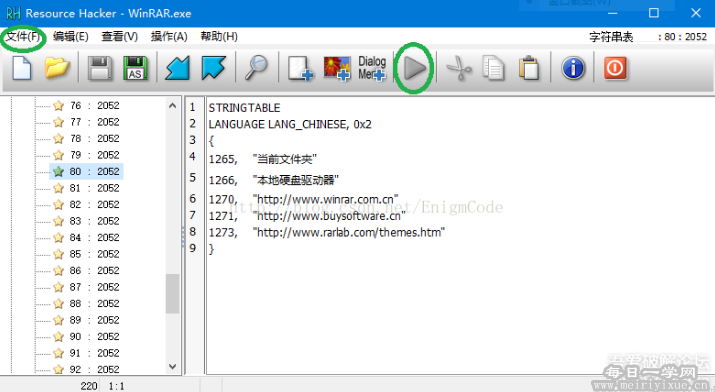715x392 pixels.
Task: Open the 帮助(H) menu
Action: 219,36
